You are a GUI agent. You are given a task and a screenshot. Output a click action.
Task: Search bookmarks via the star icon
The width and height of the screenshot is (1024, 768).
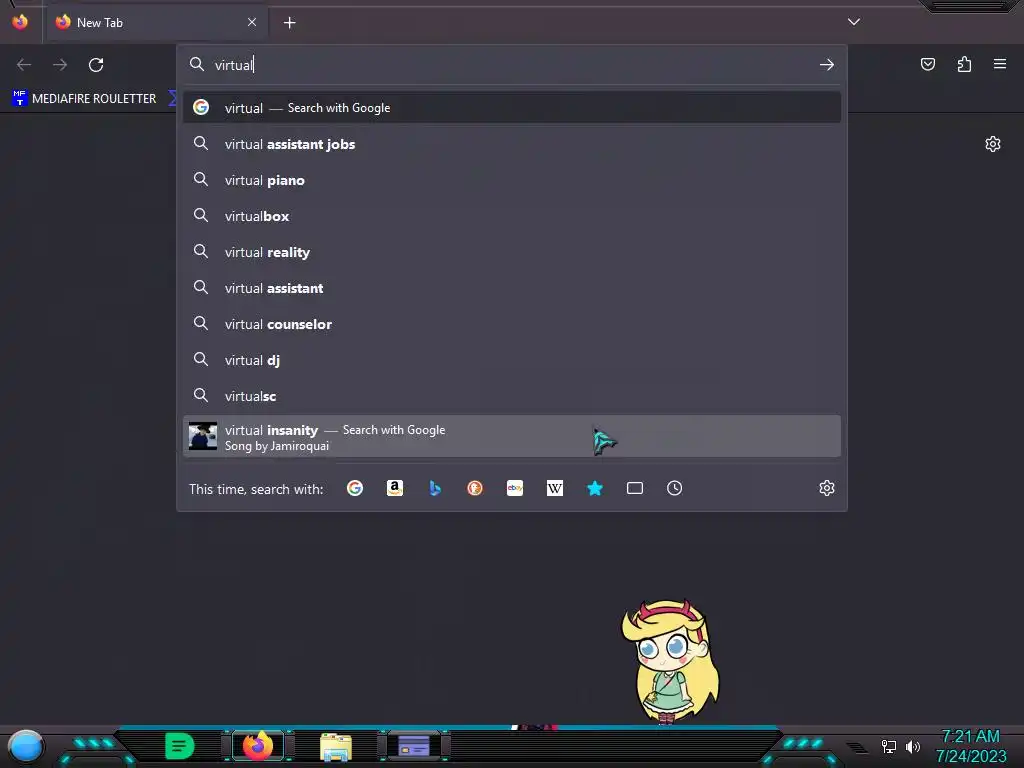[594, 488]
